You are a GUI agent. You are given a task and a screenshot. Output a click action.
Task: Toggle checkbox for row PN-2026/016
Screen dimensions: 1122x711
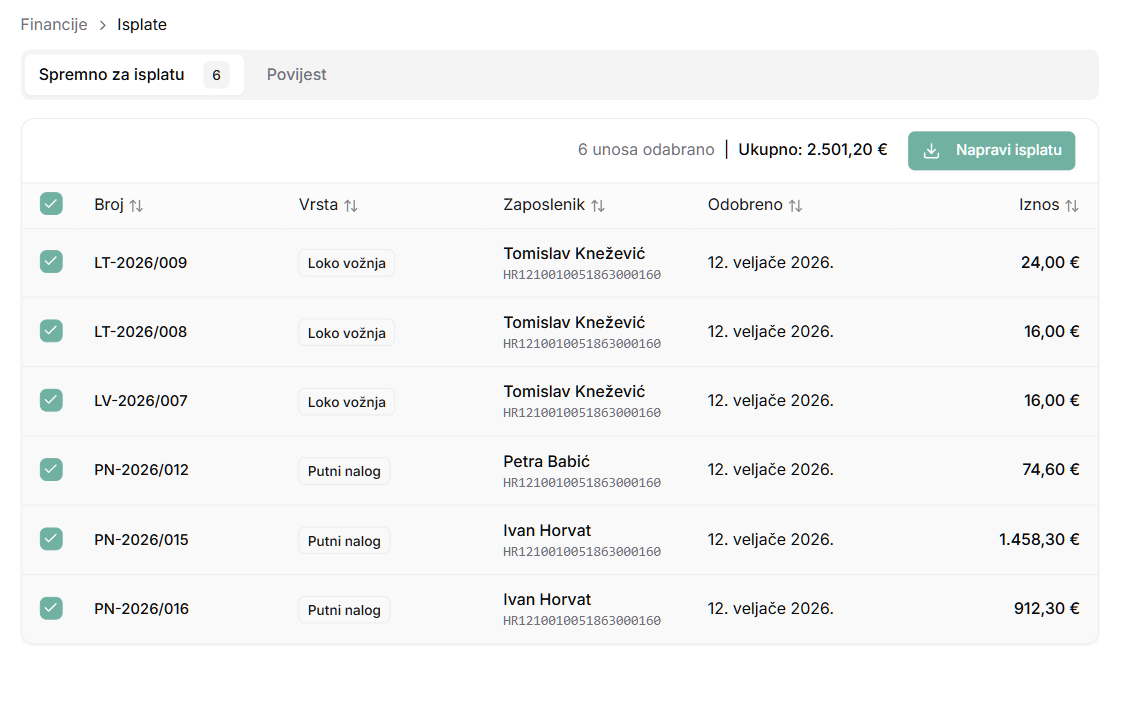(x=51, y=608)
